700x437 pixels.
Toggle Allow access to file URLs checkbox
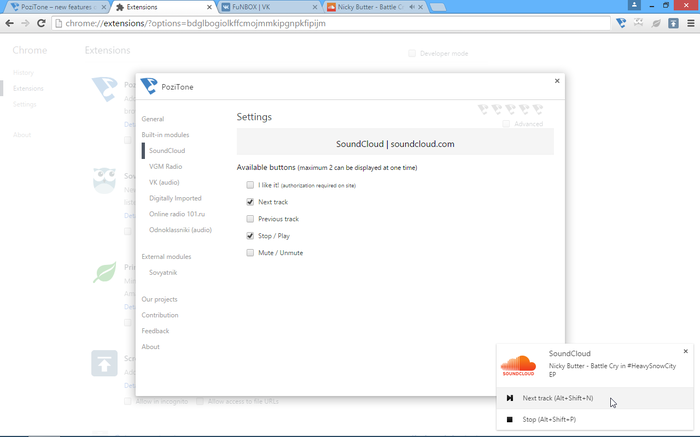tap(200, 401)
